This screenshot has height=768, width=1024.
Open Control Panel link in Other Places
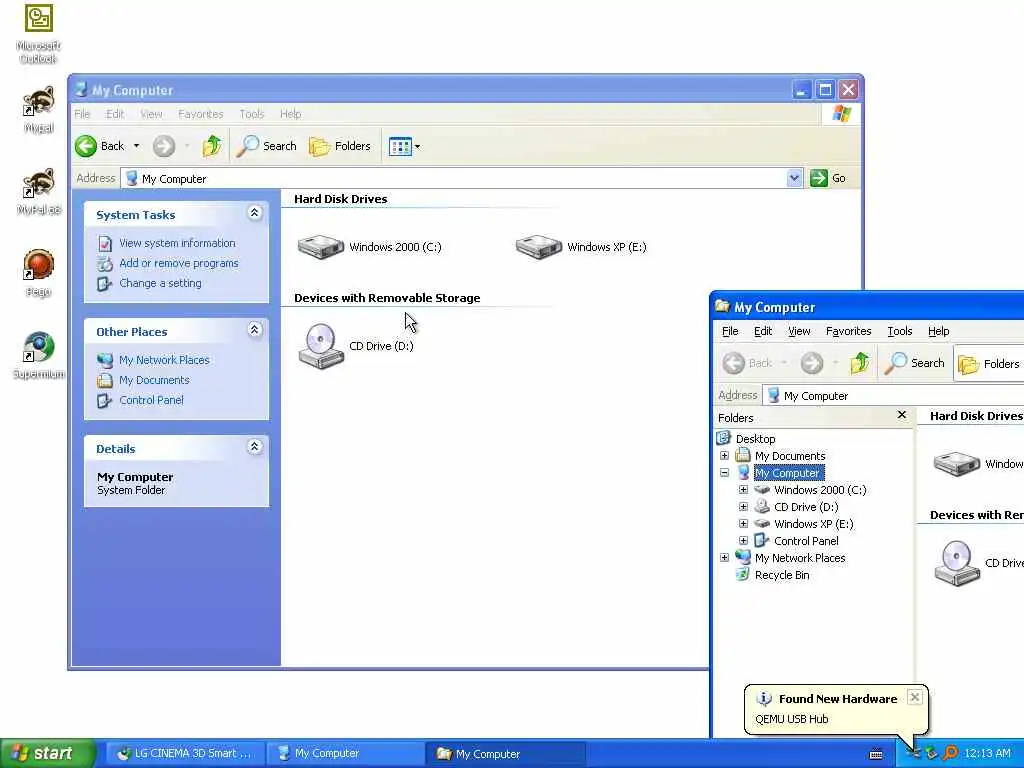pyautogui.click(x=151, y=400)
